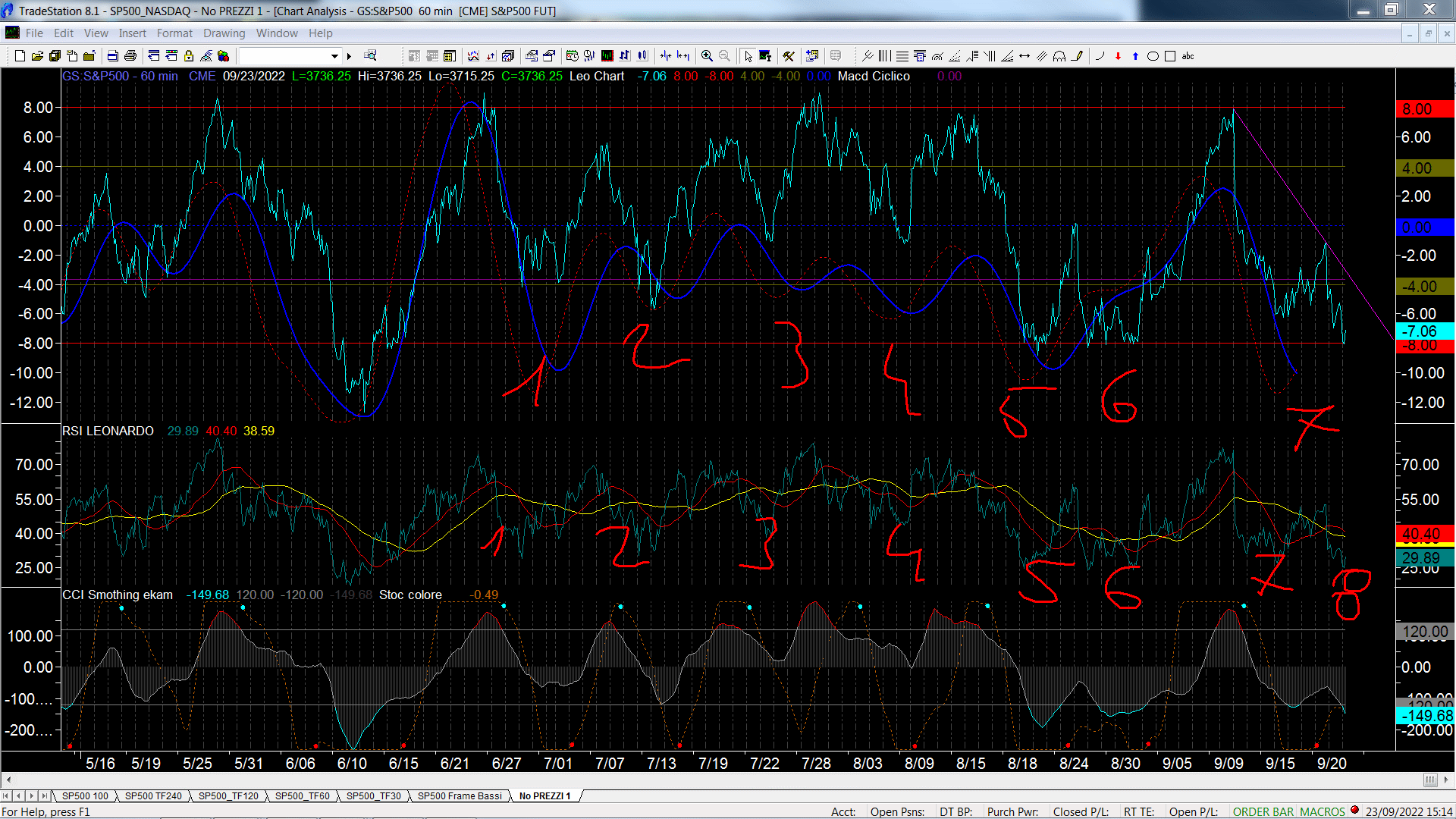Click the decrease bar spacing icon
1456x819 pixels.
point(666,56)
